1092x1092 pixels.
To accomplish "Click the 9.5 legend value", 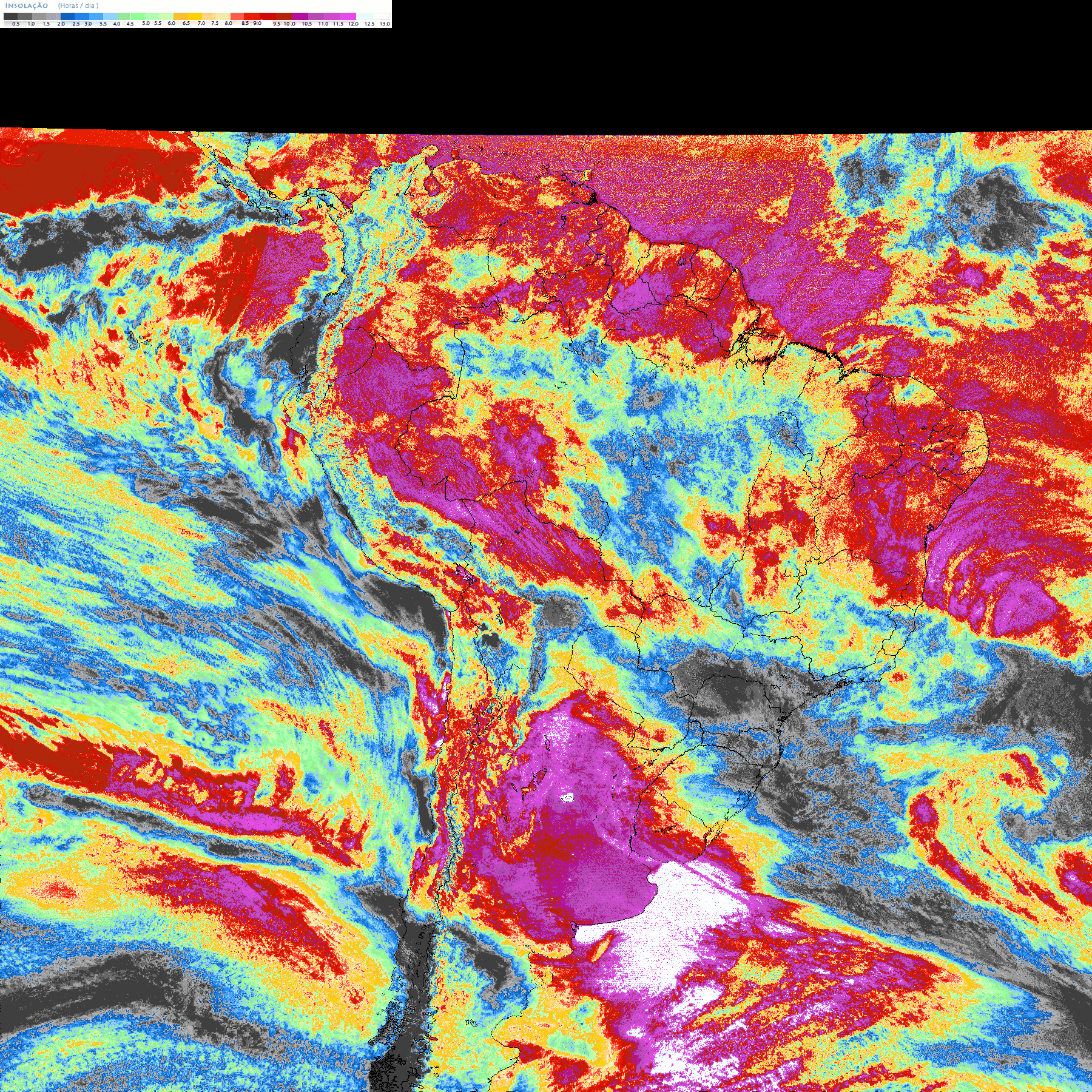I will (277, 24).
